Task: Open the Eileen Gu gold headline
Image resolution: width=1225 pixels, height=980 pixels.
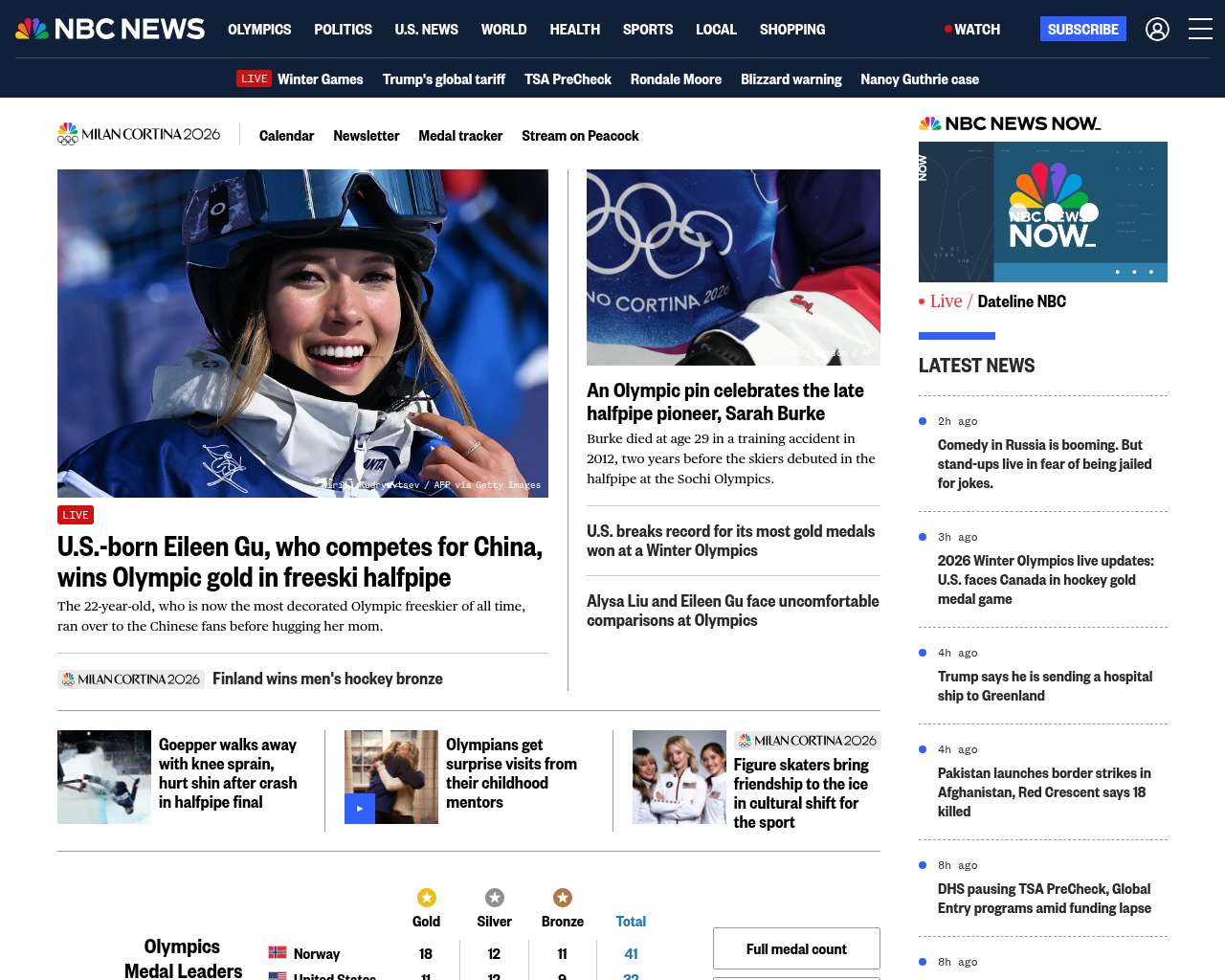Action: point(300,562)
